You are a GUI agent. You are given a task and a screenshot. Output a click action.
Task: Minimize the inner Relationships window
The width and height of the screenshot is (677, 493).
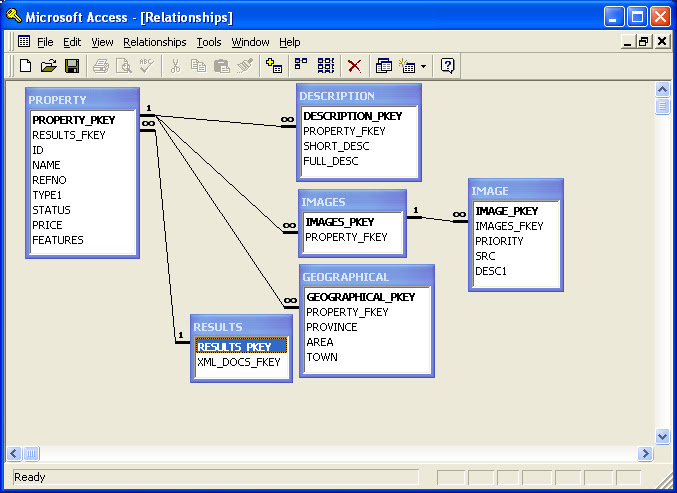point(628,42)
